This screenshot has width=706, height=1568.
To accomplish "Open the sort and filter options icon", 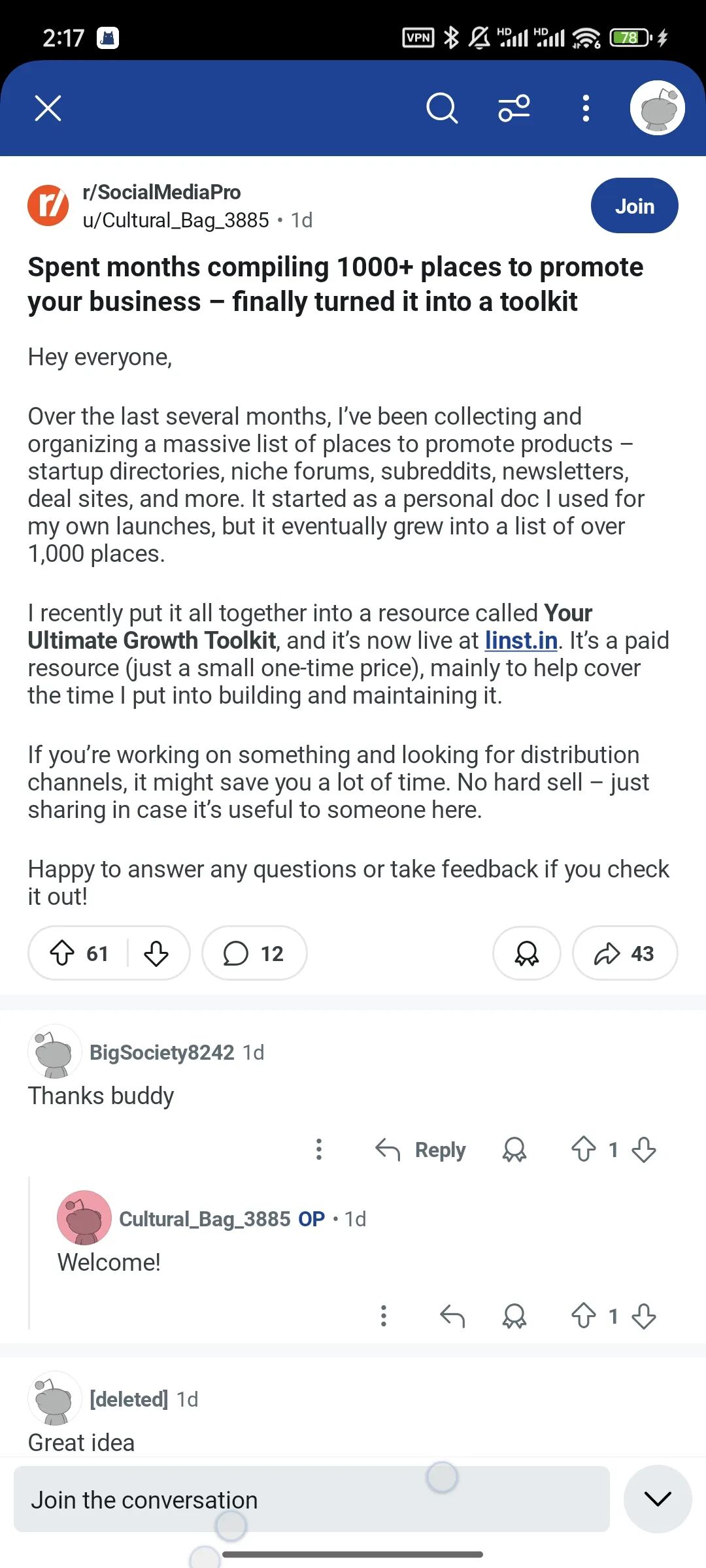I will [514, 108].
